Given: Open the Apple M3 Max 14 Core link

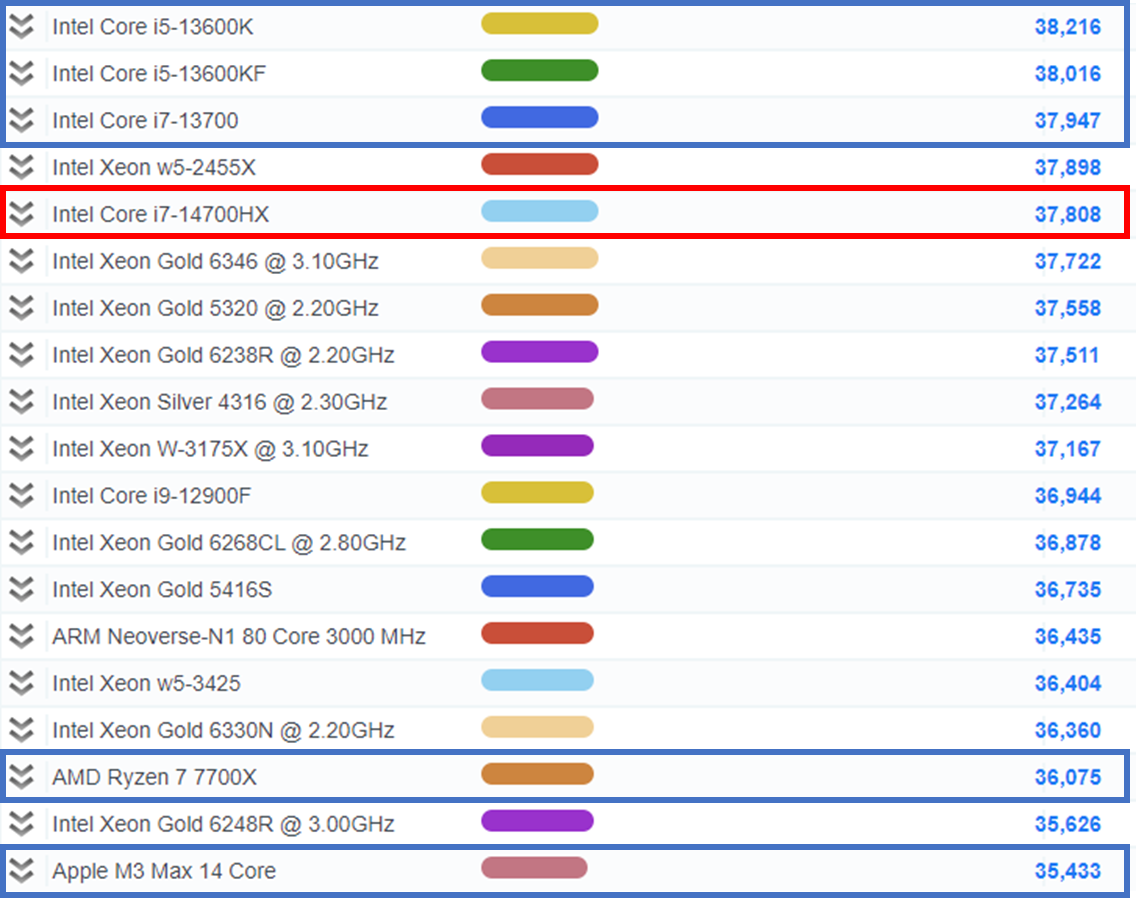Looking at the screenshot, I should click(164, 870).
